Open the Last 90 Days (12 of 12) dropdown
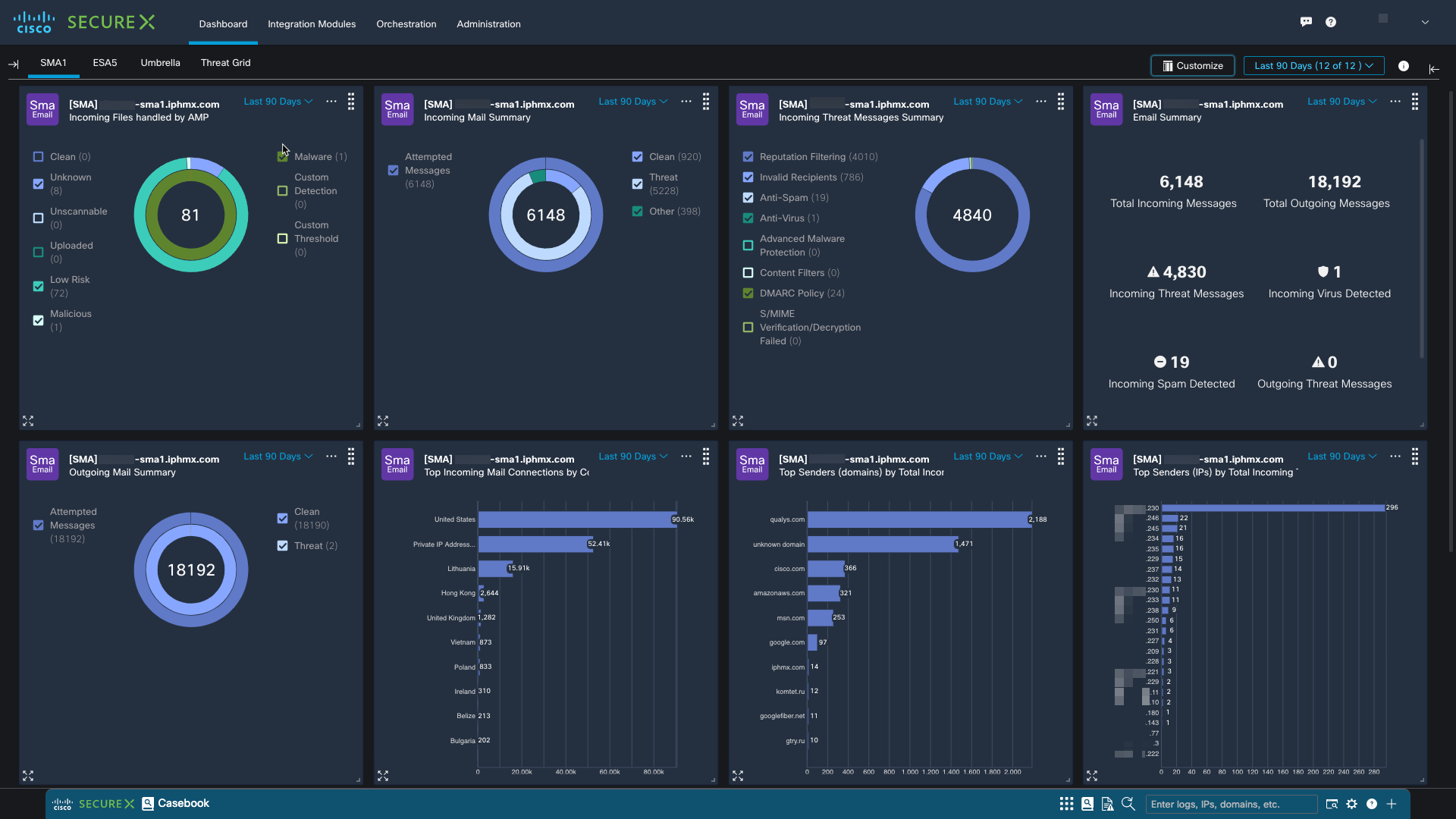 (1313, 65)
